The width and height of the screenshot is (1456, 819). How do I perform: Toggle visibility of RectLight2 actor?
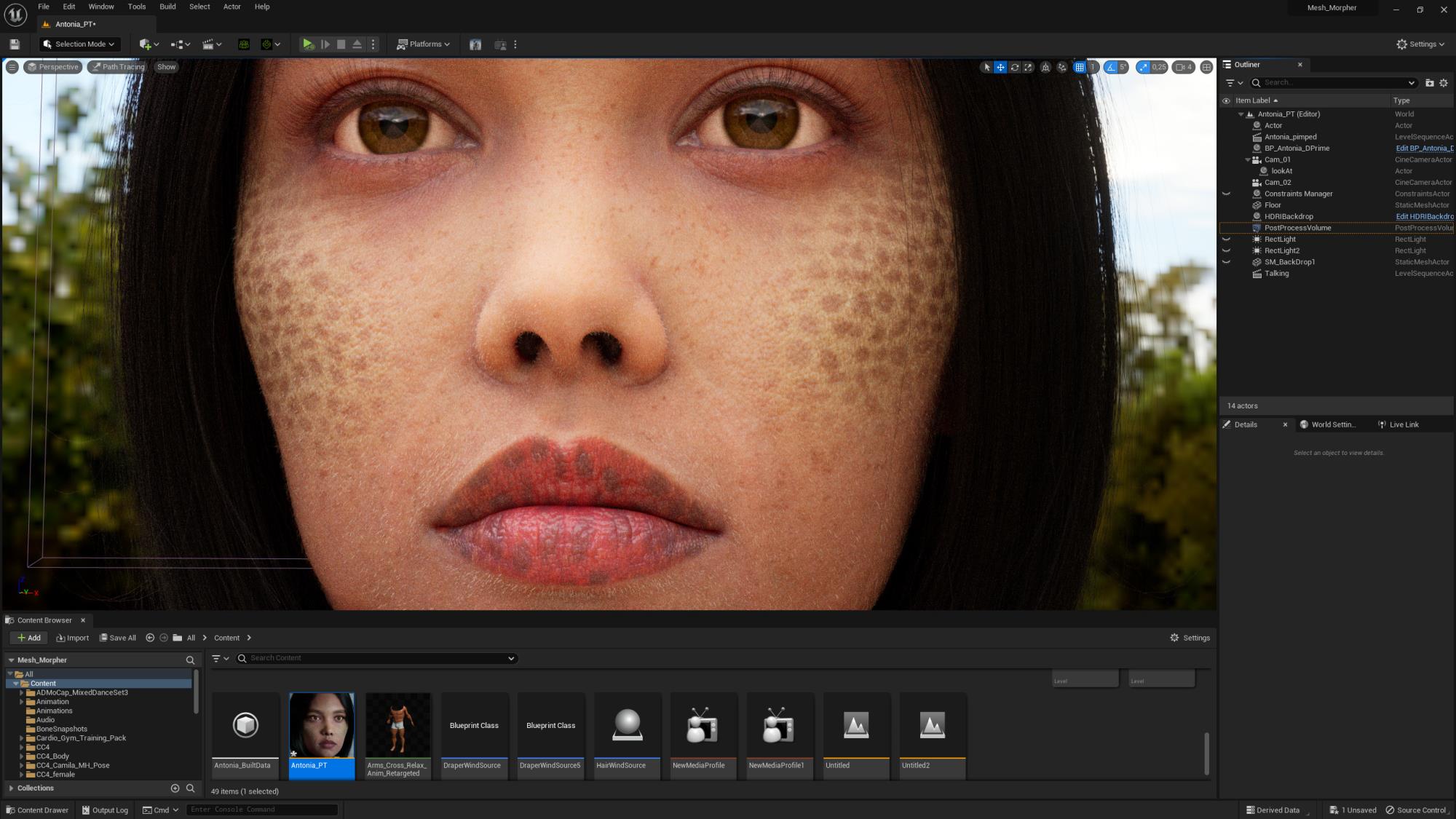[x=1226, y=250]
